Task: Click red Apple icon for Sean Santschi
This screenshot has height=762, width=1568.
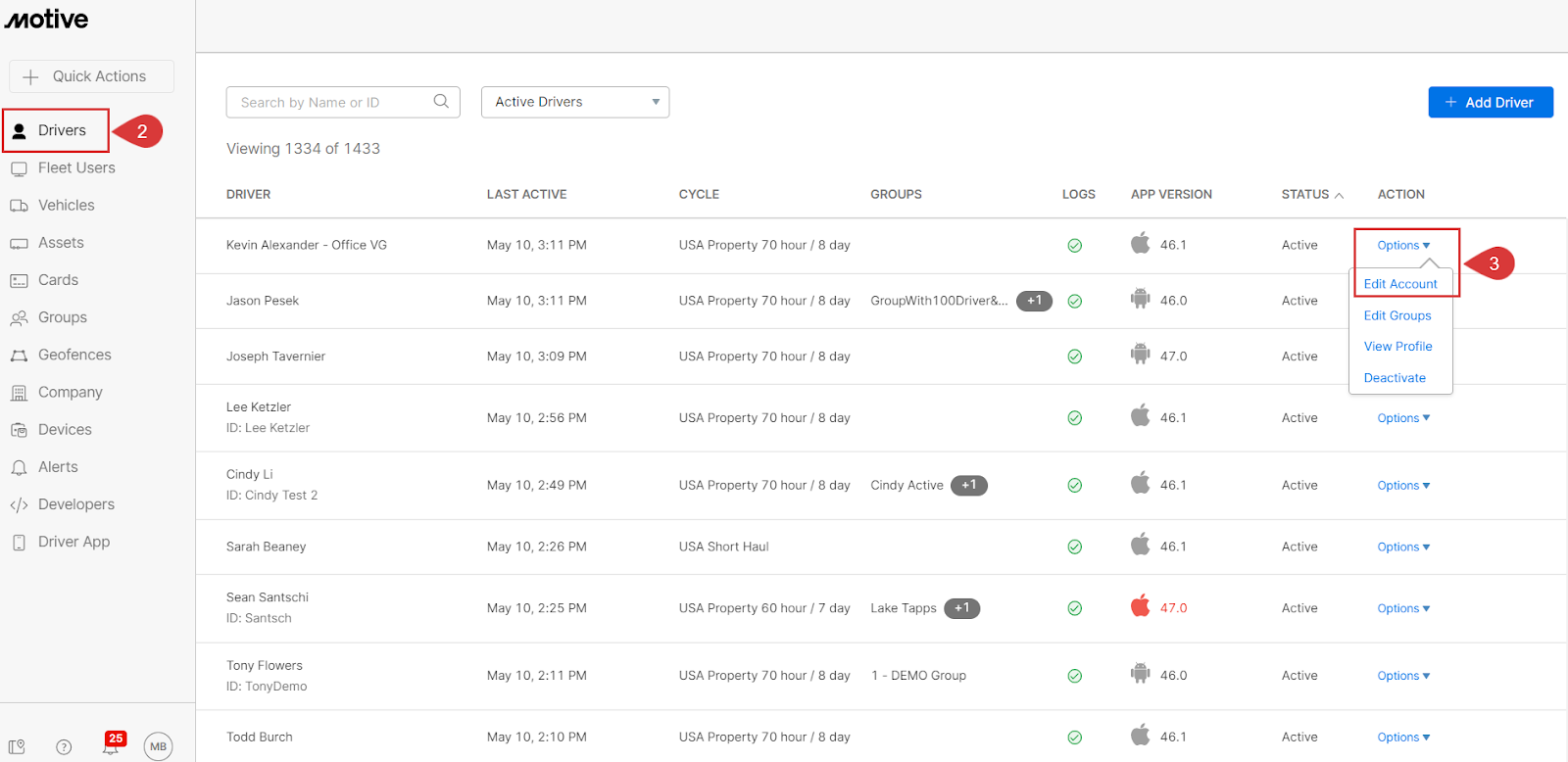Action: (1140, 605)
